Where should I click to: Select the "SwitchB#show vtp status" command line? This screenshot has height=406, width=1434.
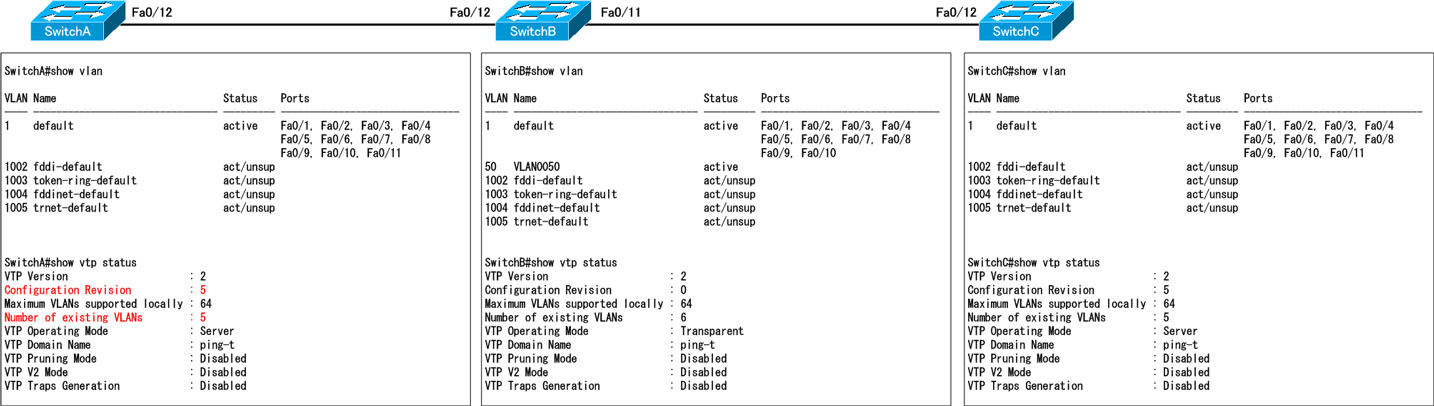click(x=550, y=263)
